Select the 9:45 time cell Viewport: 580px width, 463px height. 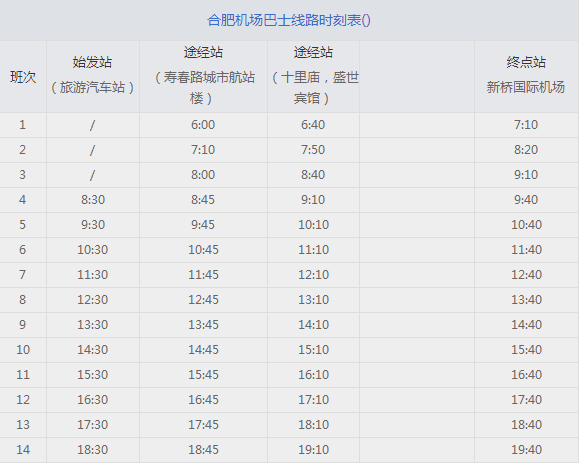coord(203,225)
